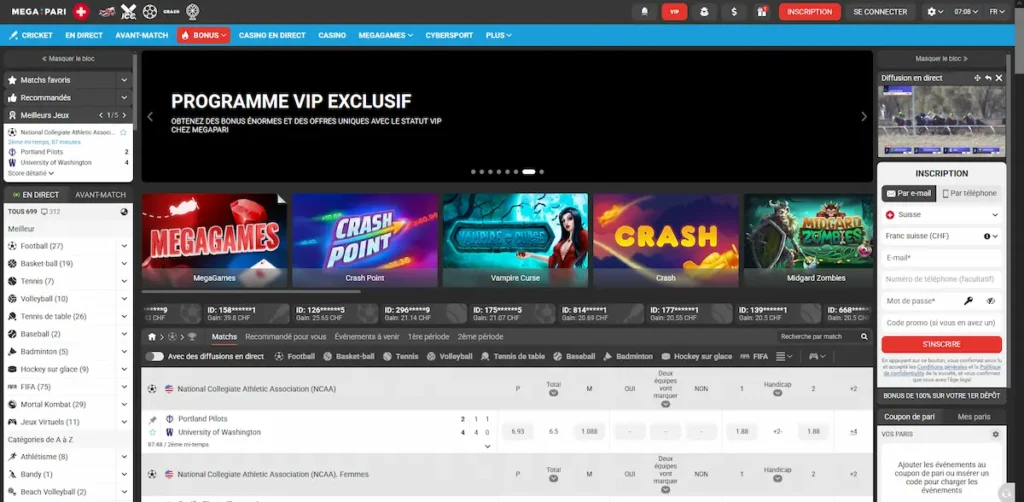Open the dollar payments icon
The image size is (1024, 502).
click(x=734, y=12)
